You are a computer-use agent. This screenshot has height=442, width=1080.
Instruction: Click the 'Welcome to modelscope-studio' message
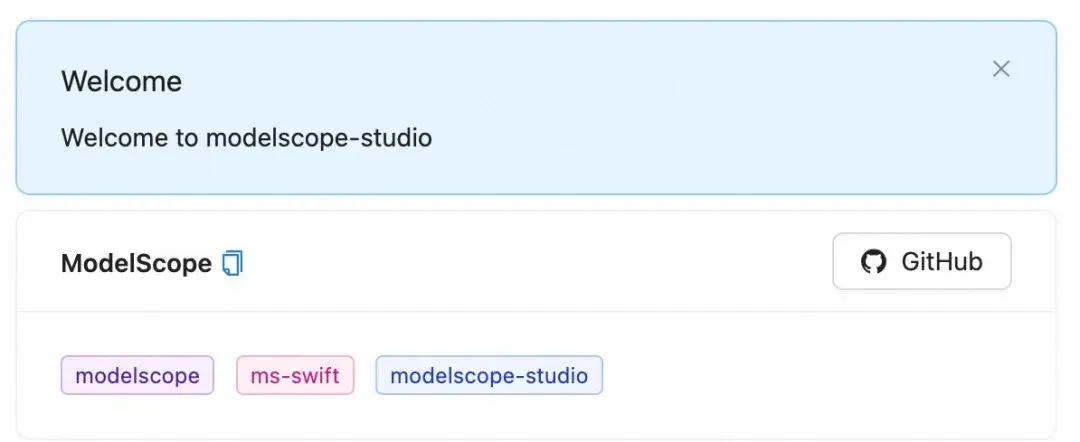tap(247, 138)
